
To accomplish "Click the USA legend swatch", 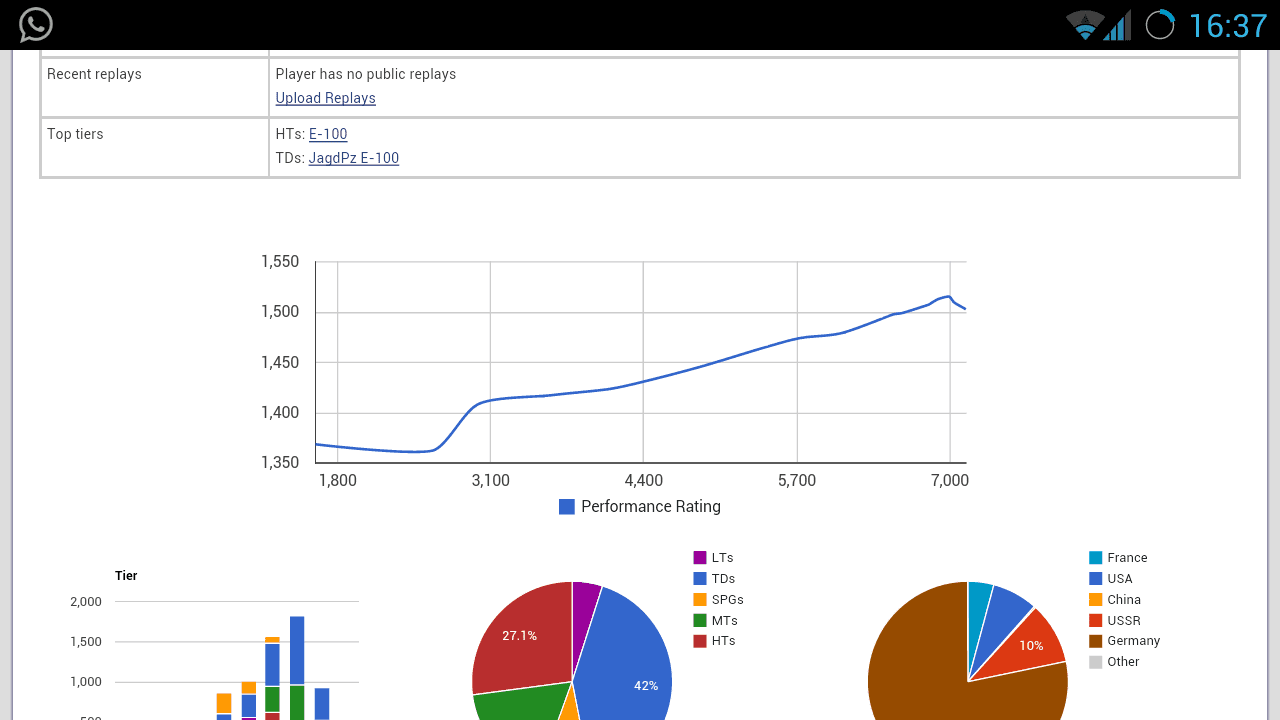I will [x=1096, y=579].
